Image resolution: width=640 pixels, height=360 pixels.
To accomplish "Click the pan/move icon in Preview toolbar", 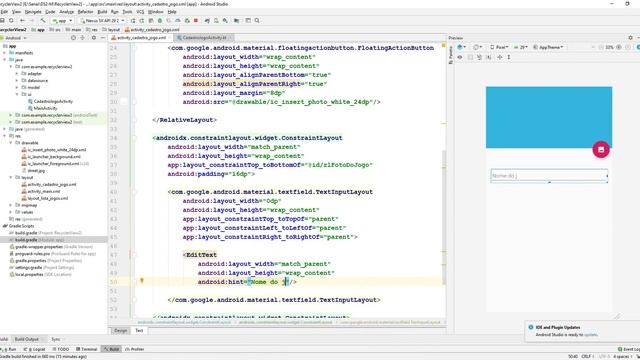I will point(500,57).
